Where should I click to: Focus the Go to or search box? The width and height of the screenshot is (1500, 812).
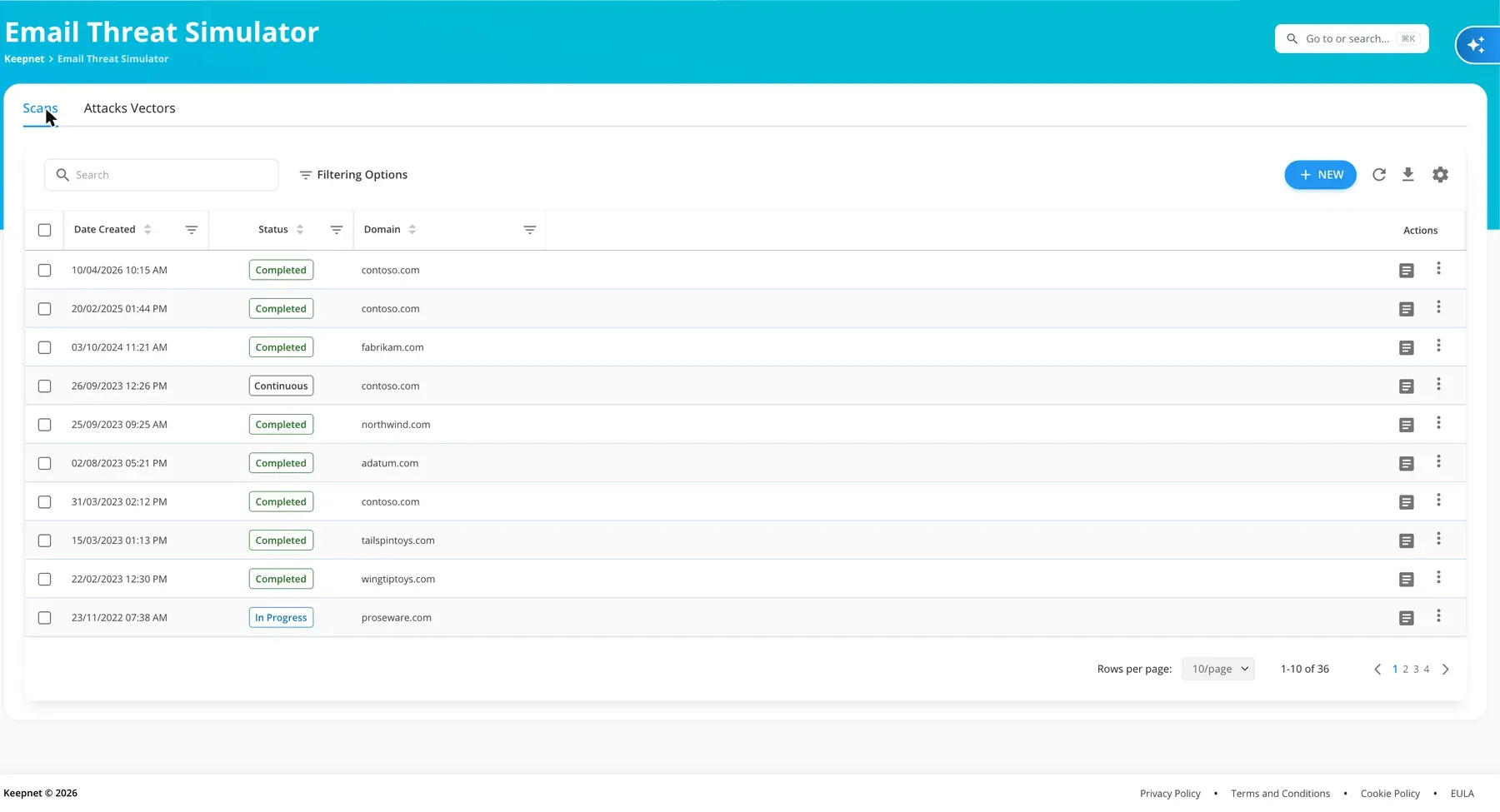coord(1352,39)
